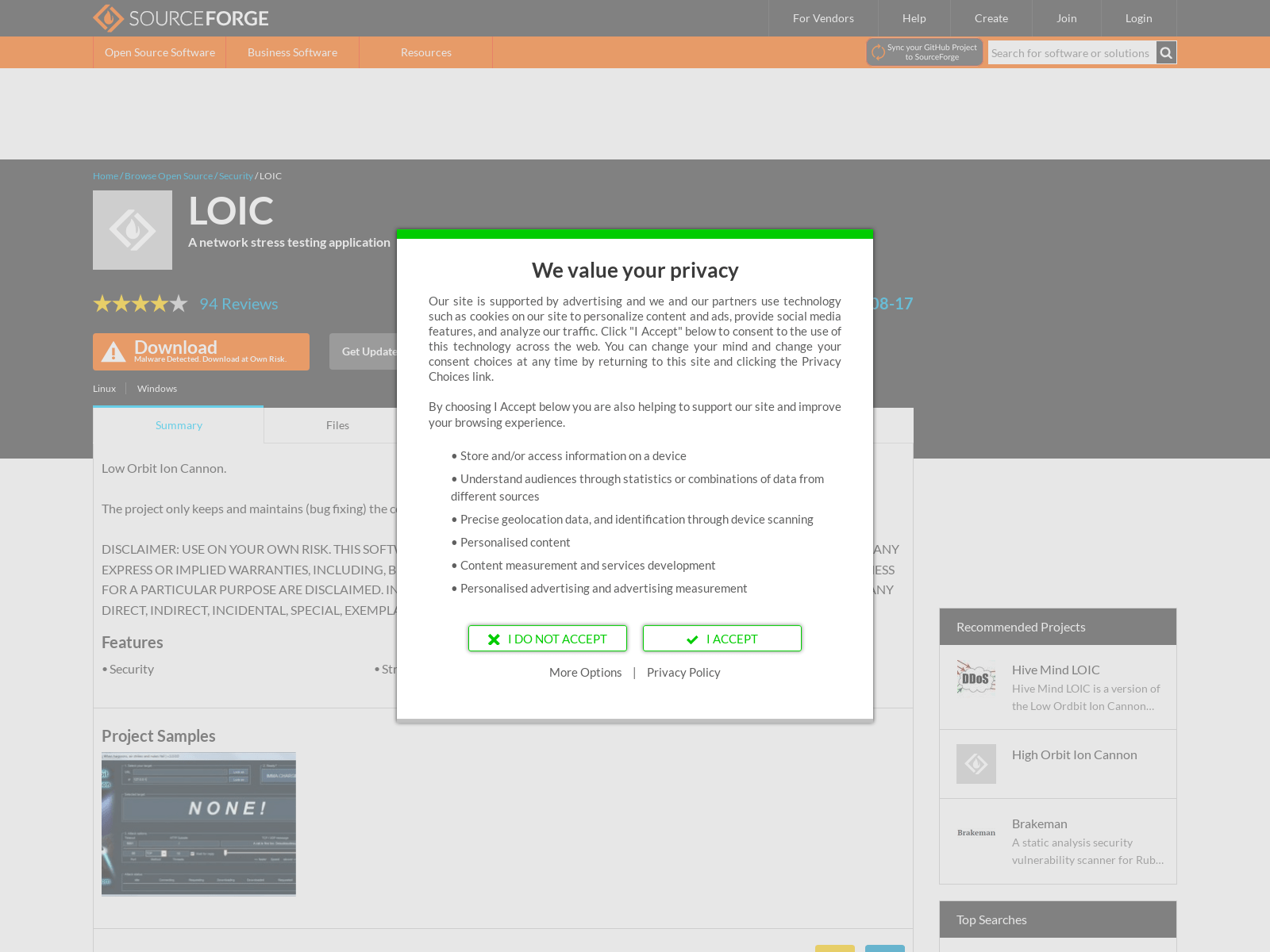Viewport: 1270px width, 952px height.
Task: Focus the software search field
Action: coord(1072,53)
